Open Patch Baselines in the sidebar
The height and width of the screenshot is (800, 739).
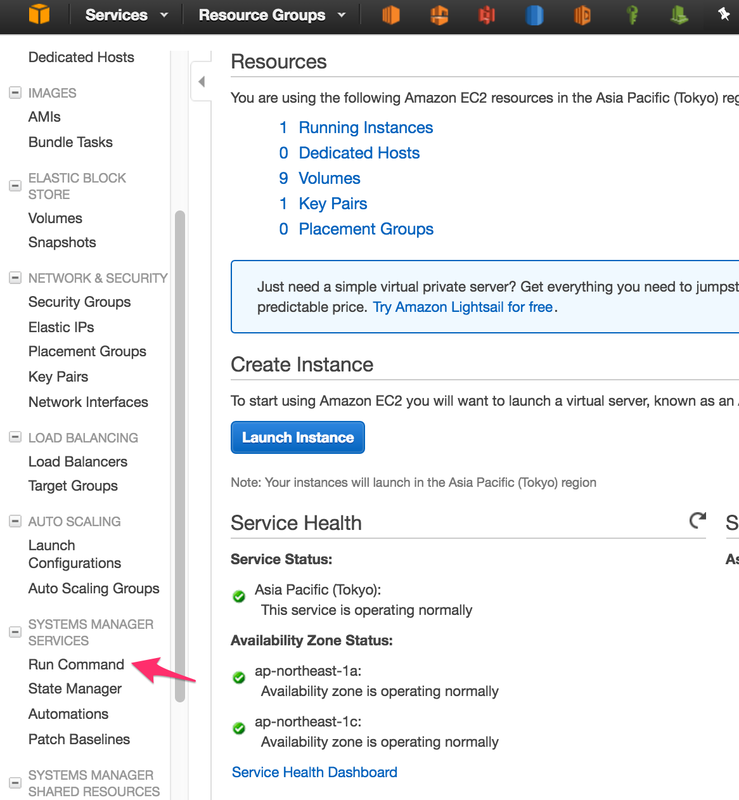pyautogui.click(x=79, y=739)
